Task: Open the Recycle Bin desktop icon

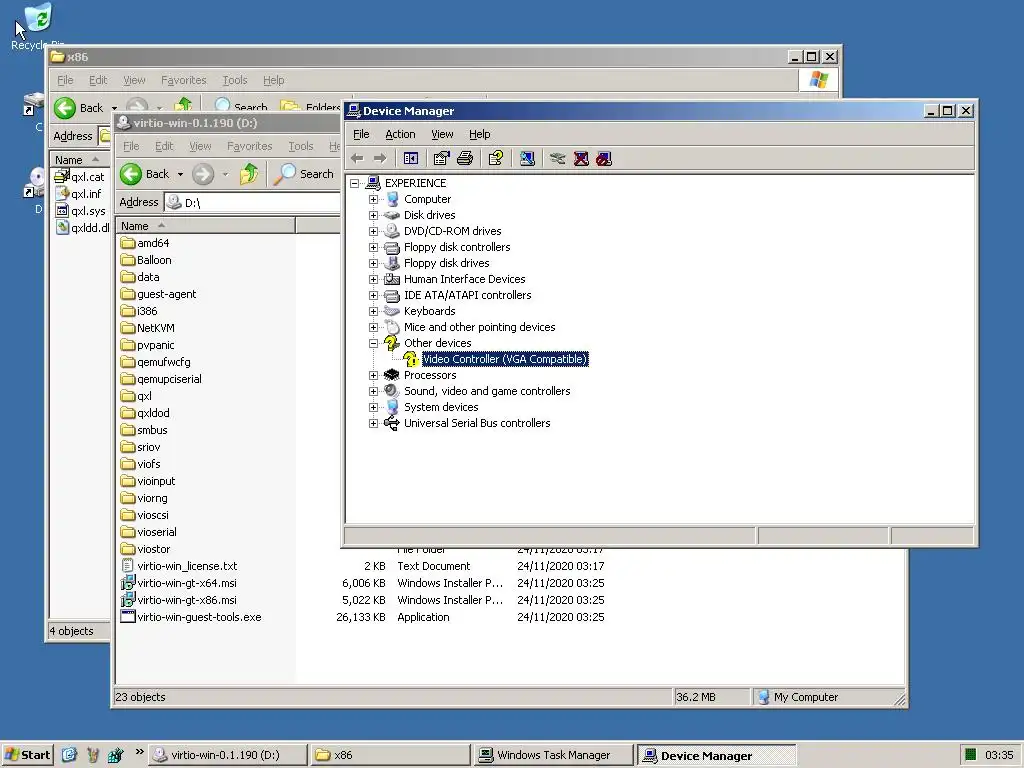Action: tap(38, 26)
